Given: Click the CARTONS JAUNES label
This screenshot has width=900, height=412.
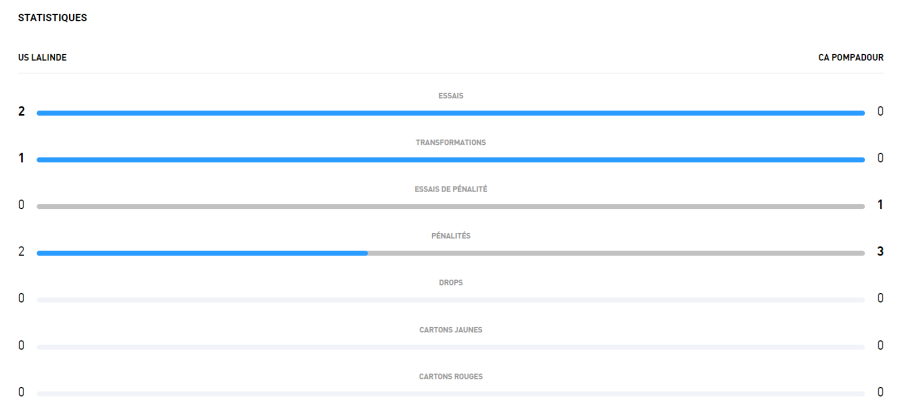Looking at the screenshot, I should 450,330.
